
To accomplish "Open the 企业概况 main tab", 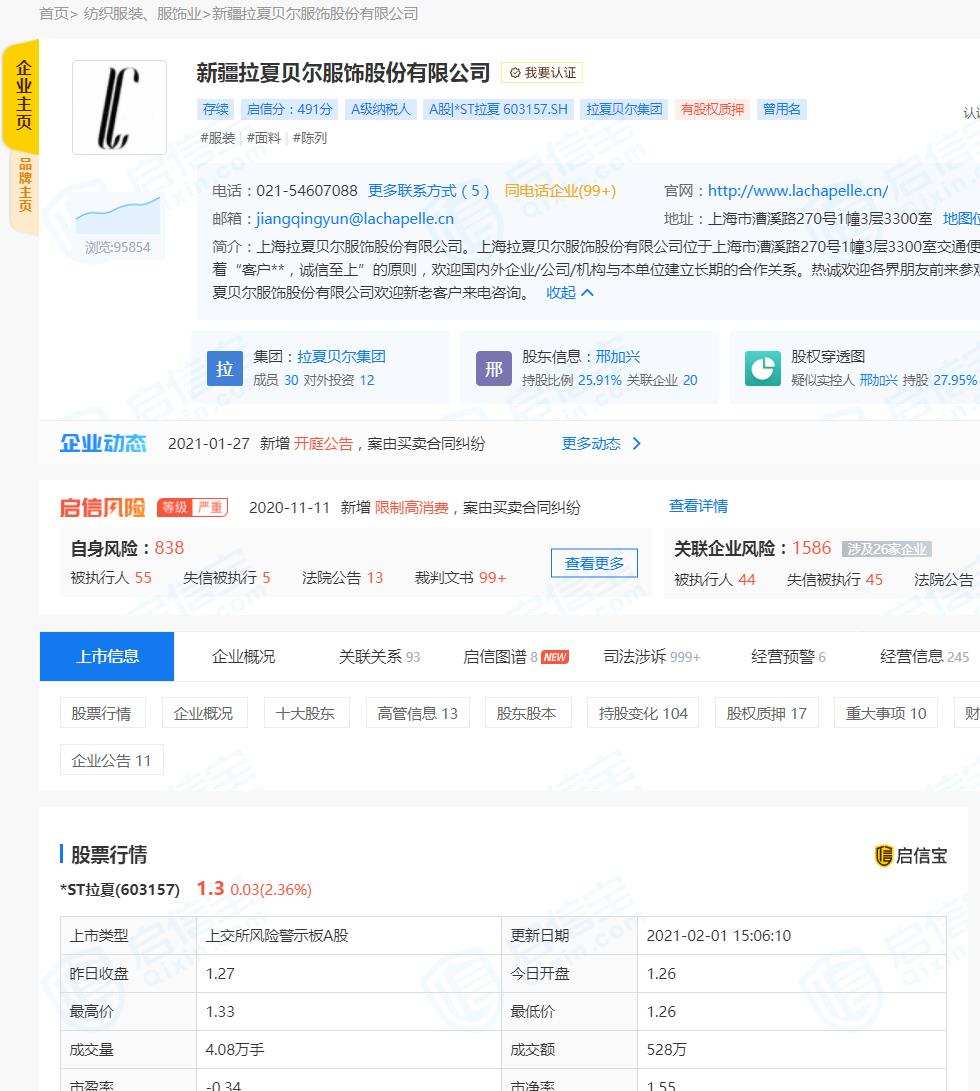I will click(243, 656).
